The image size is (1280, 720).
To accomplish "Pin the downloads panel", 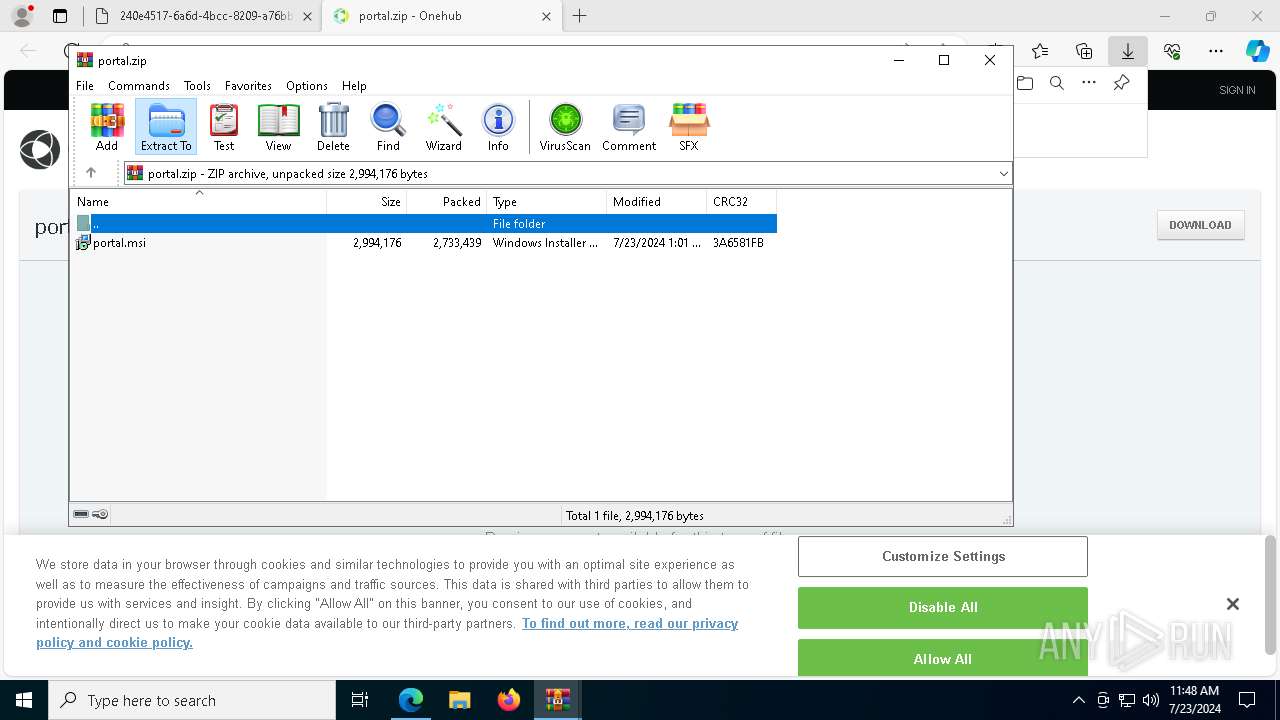I will click(x=1122, y=83).
